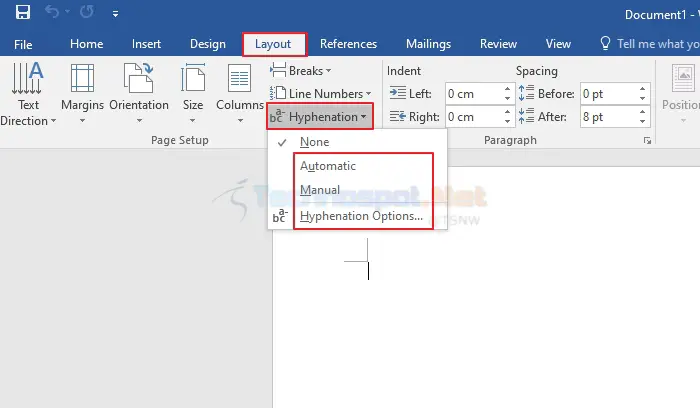Increase Spacing After value
Viewport: 700px width, 408px height.
[642, 112]
